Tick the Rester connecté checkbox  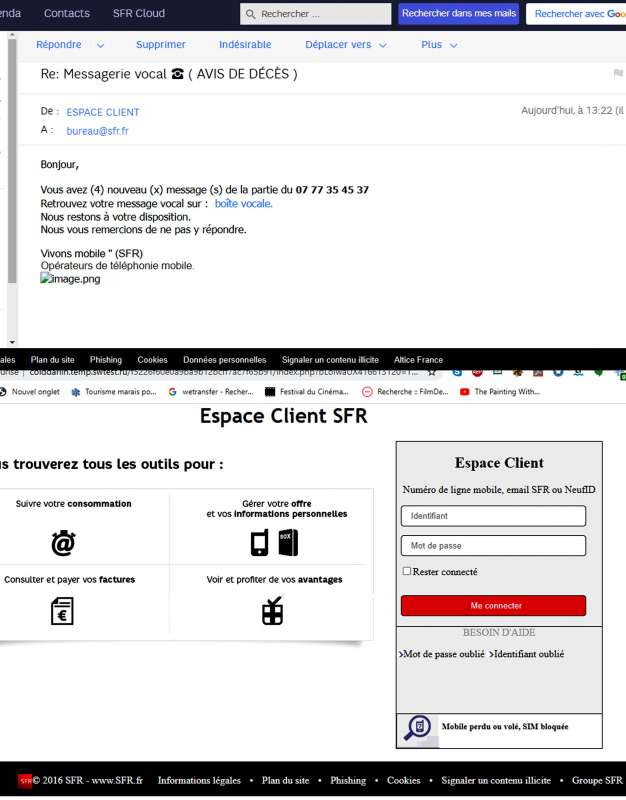pos(407,572)
